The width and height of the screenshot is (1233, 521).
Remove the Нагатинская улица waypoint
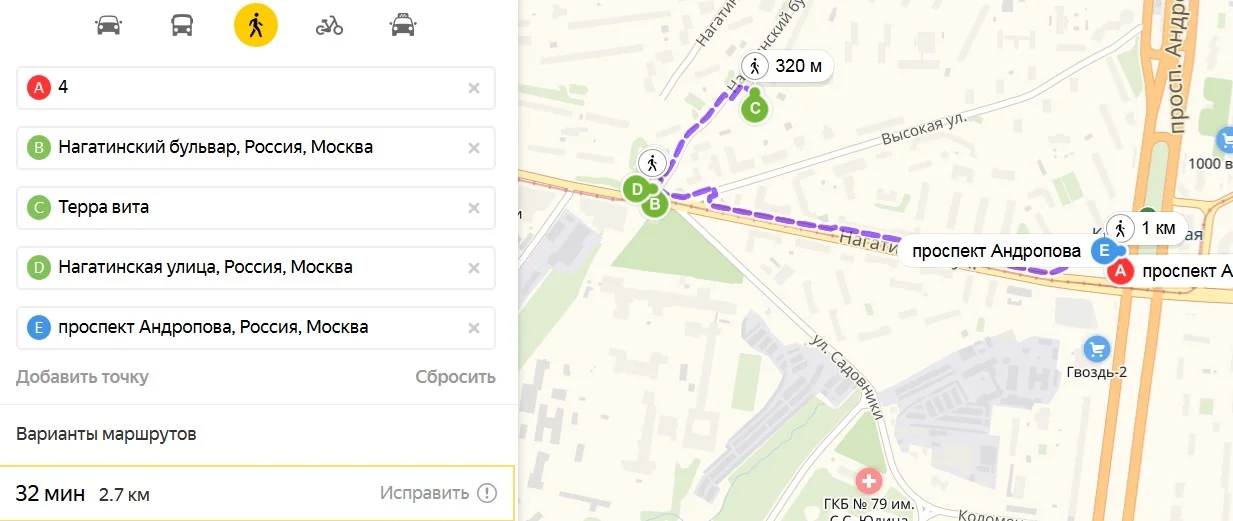point(474,268)
